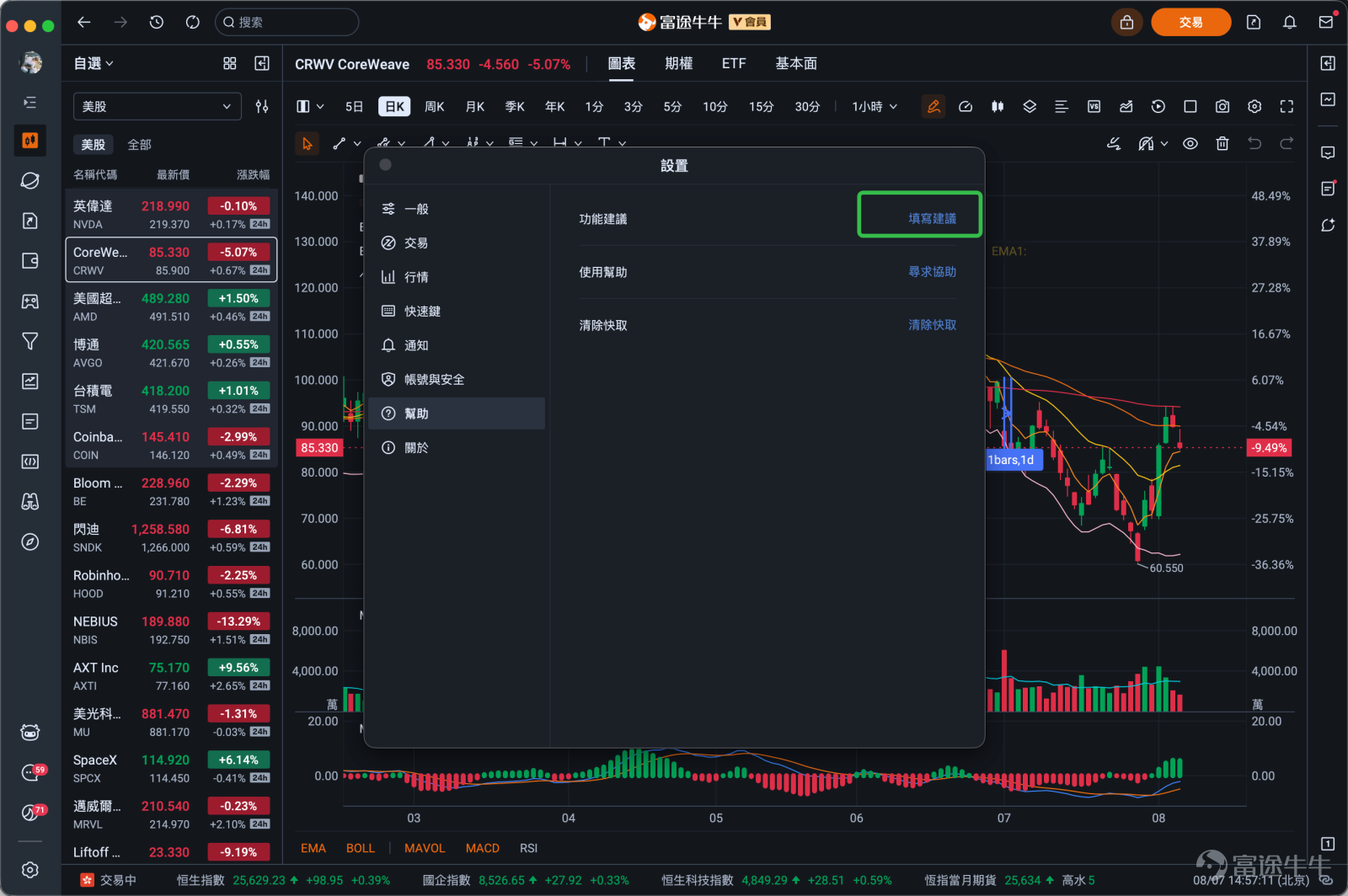1348x896 pixels.
Task: Delete drawings with the trash icon
Action: point(1222,144)
